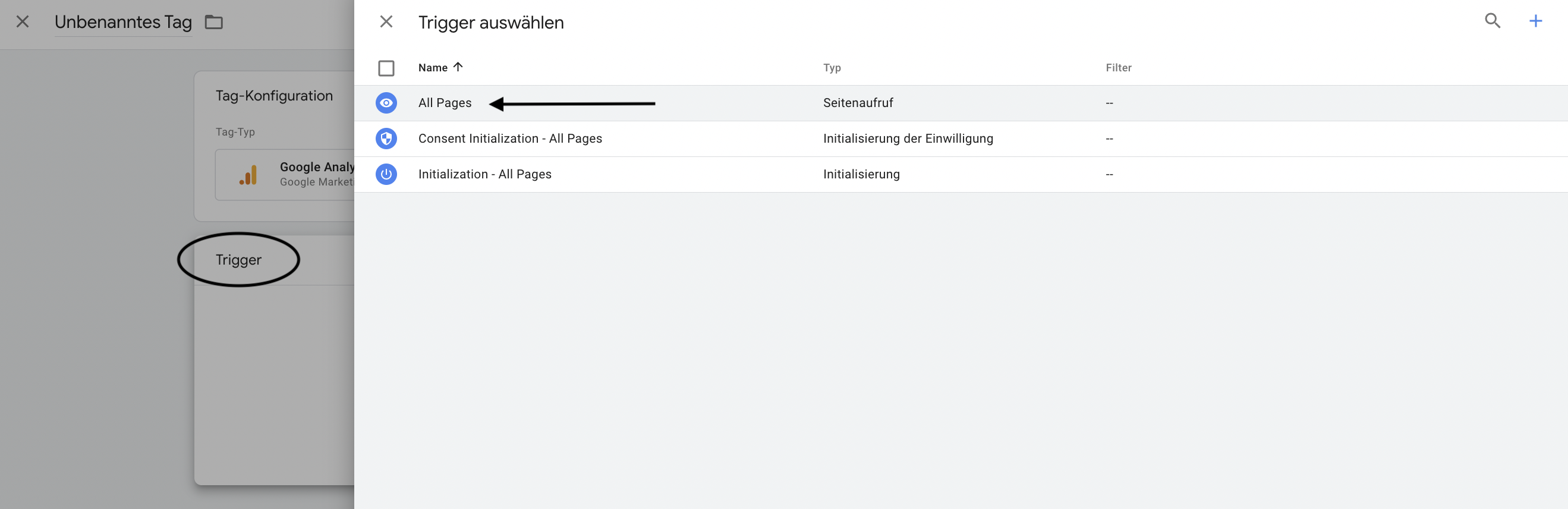Click the Typ column header
Viewport: 1568px width, 509px height.
(x=832, y=68)
